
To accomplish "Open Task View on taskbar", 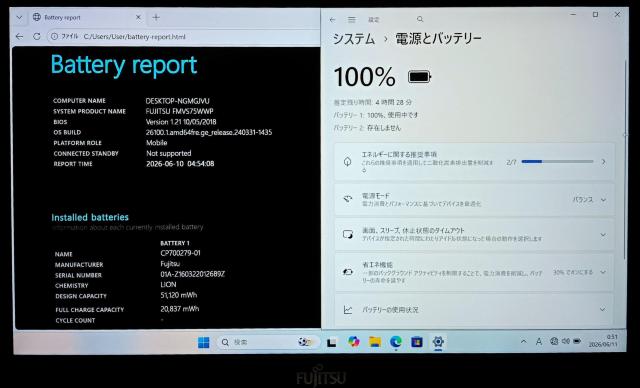I will (331, 342).
